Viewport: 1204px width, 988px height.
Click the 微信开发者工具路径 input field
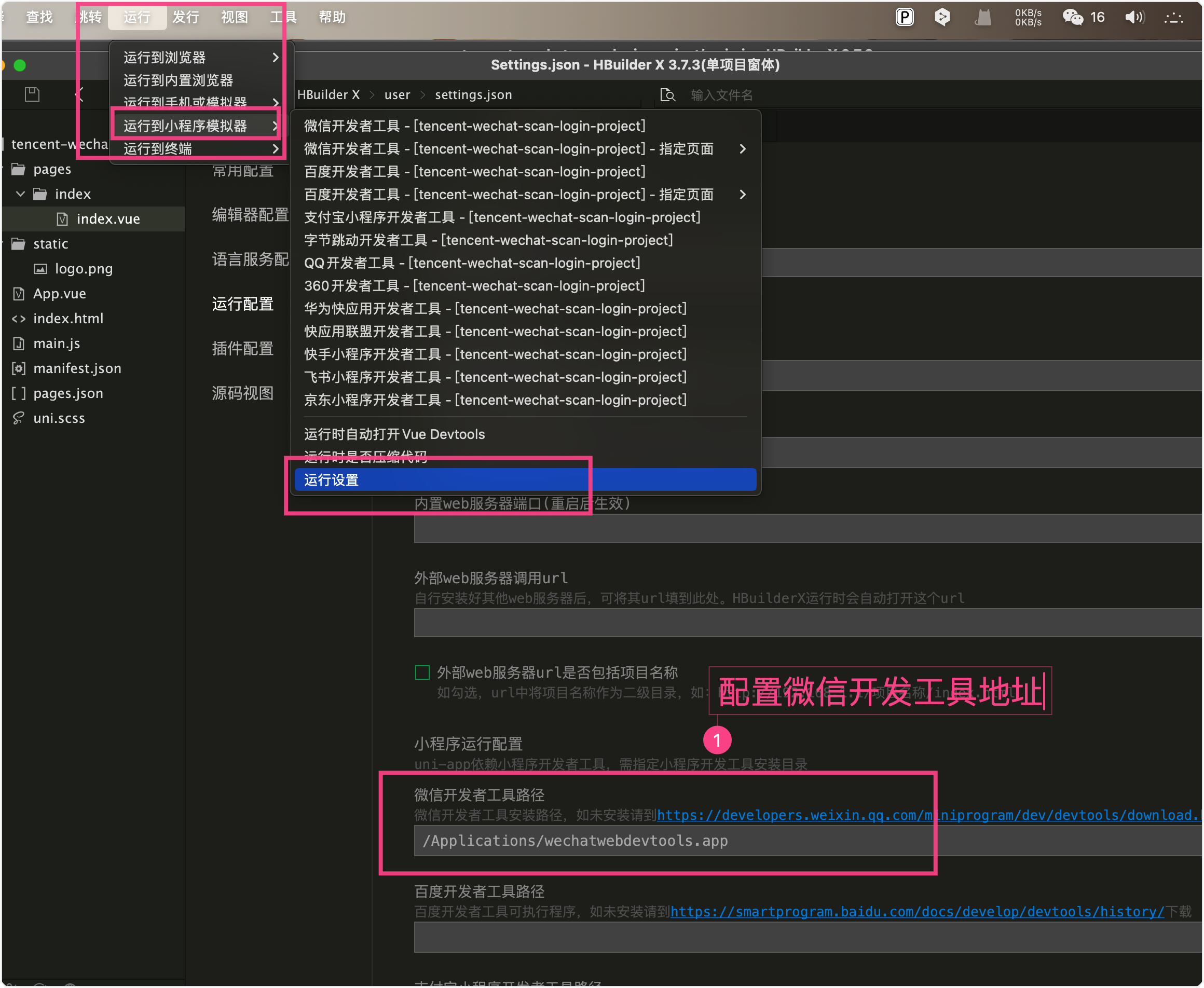coord(808,841)
